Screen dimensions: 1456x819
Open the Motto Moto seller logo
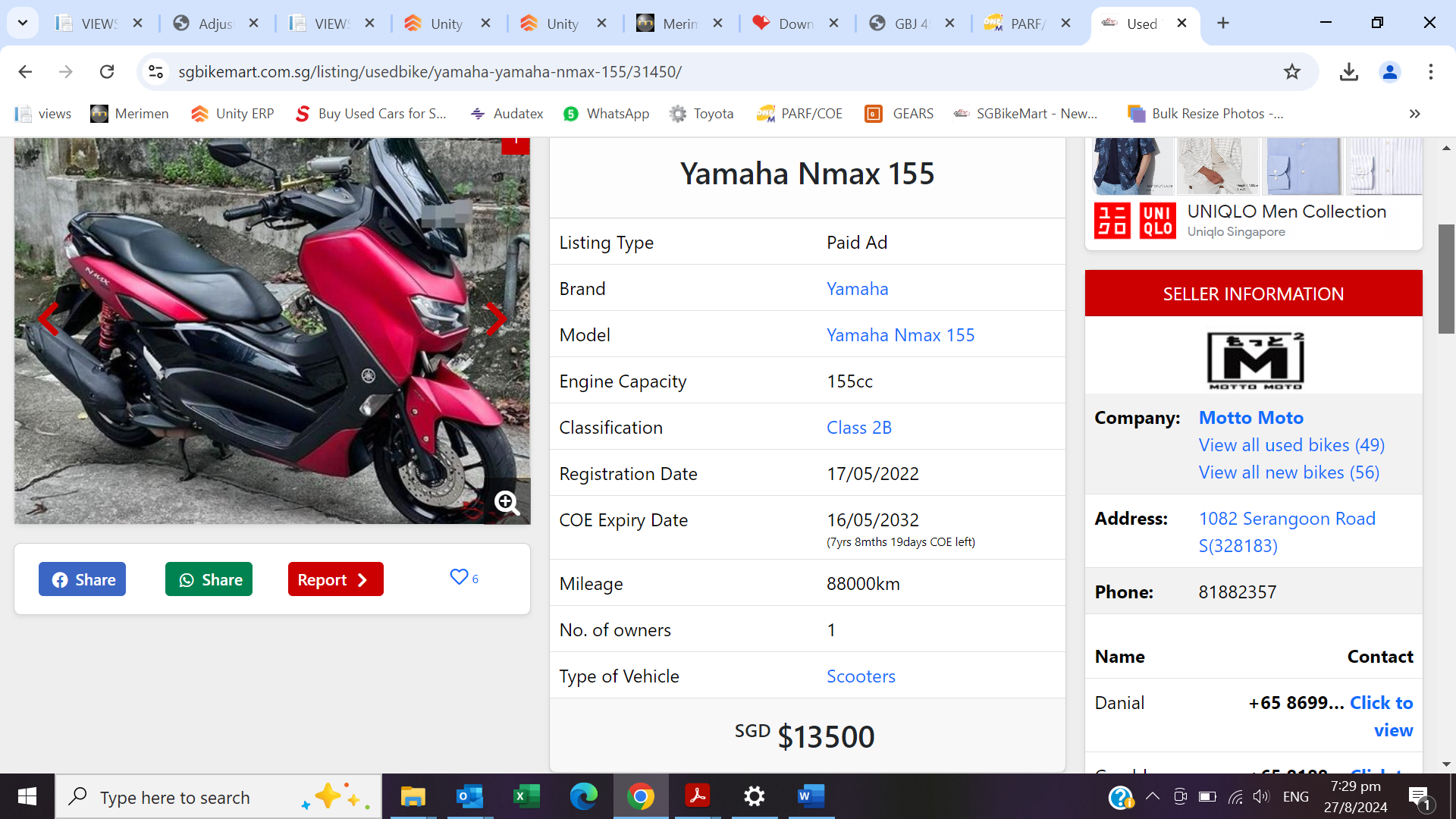[x=1254, y=361]
